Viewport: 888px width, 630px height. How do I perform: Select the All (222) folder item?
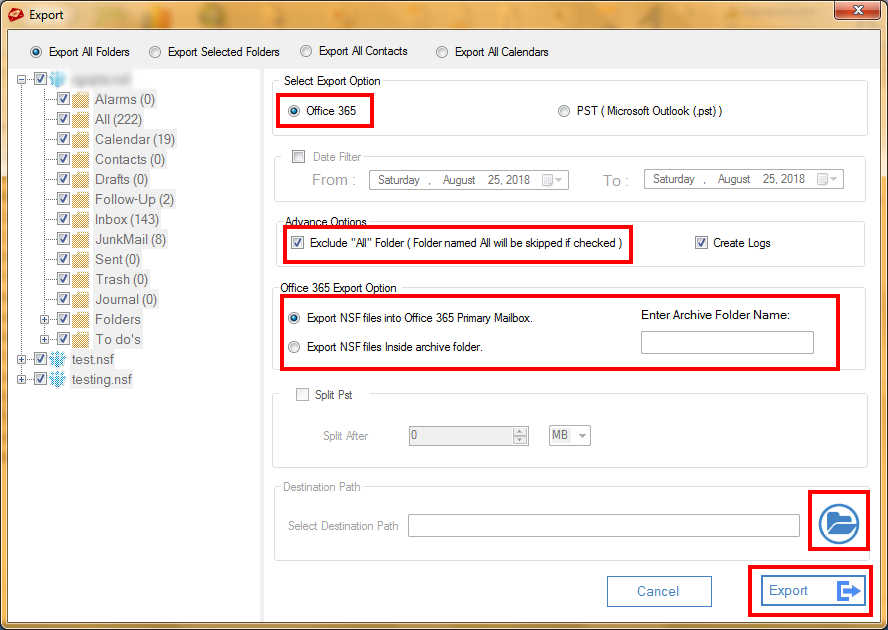(x=118, y=120)
